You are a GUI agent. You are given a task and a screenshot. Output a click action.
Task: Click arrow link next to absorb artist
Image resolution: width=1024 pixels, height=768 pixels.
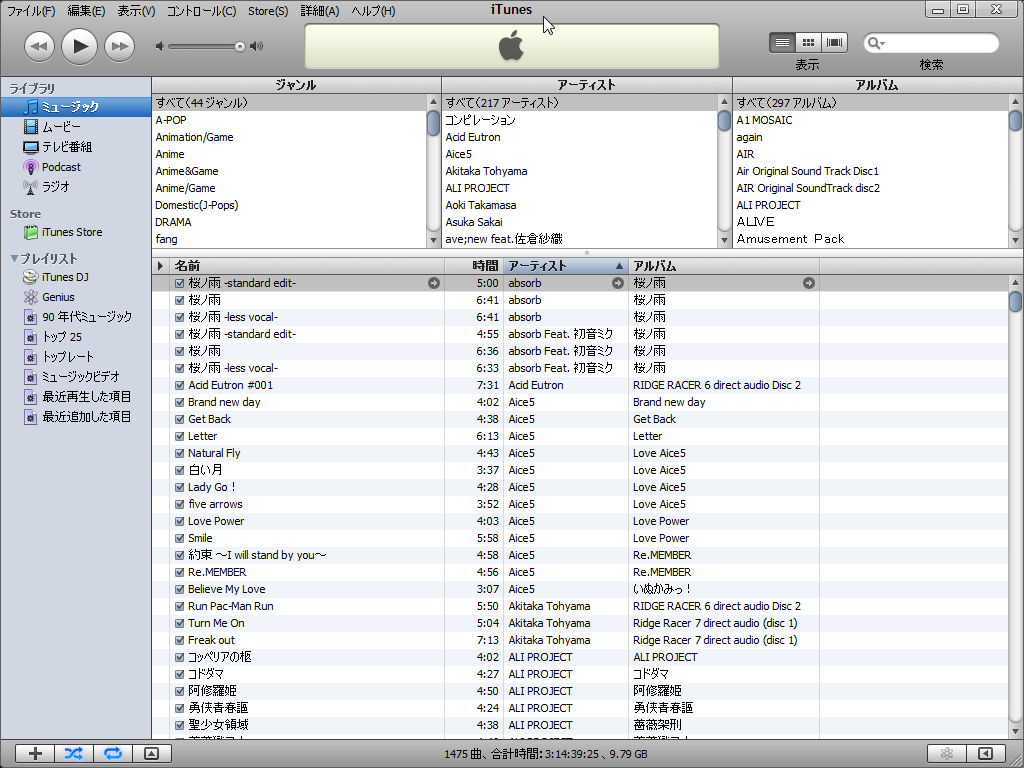(618, 283)
